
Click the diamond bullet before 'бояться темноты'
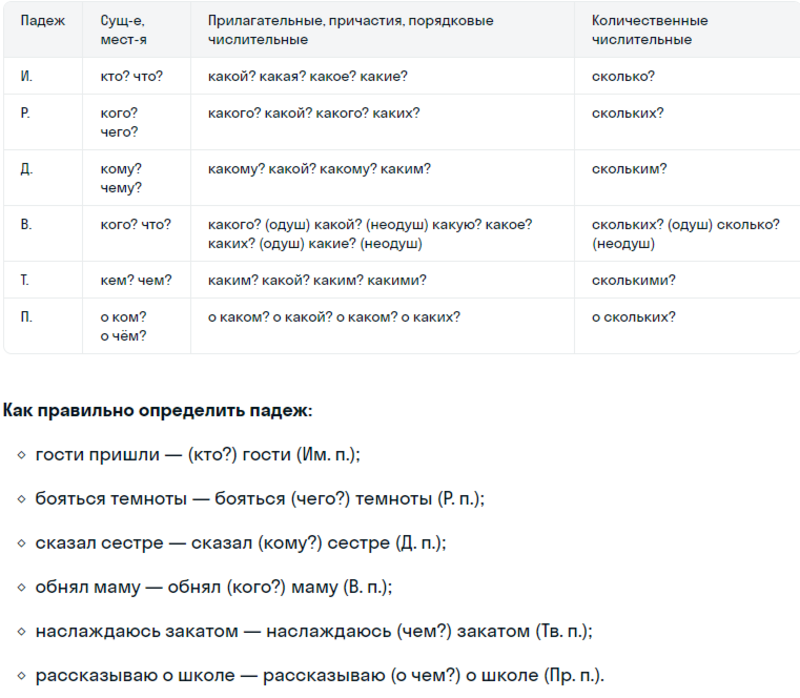tap(21, 499)
